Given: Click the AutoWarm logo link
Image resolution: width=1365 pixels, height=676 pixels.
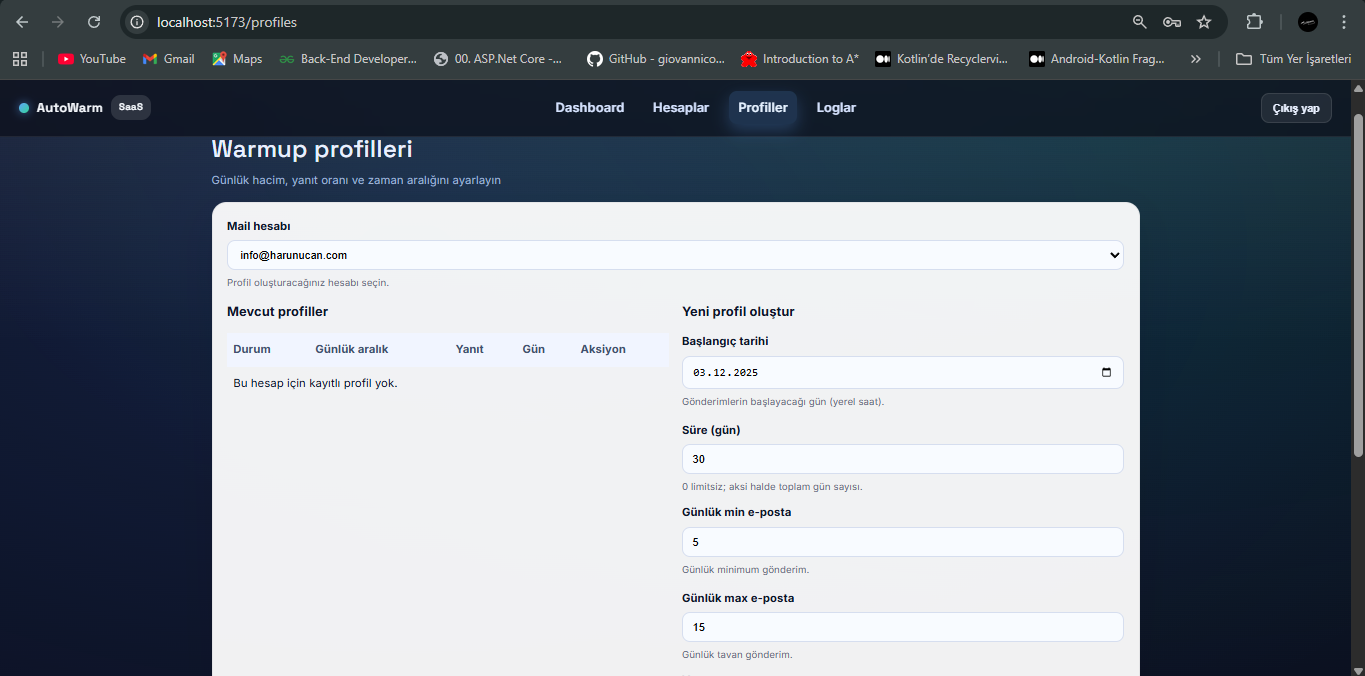Looking at the screenshot, I should (69, 108).
